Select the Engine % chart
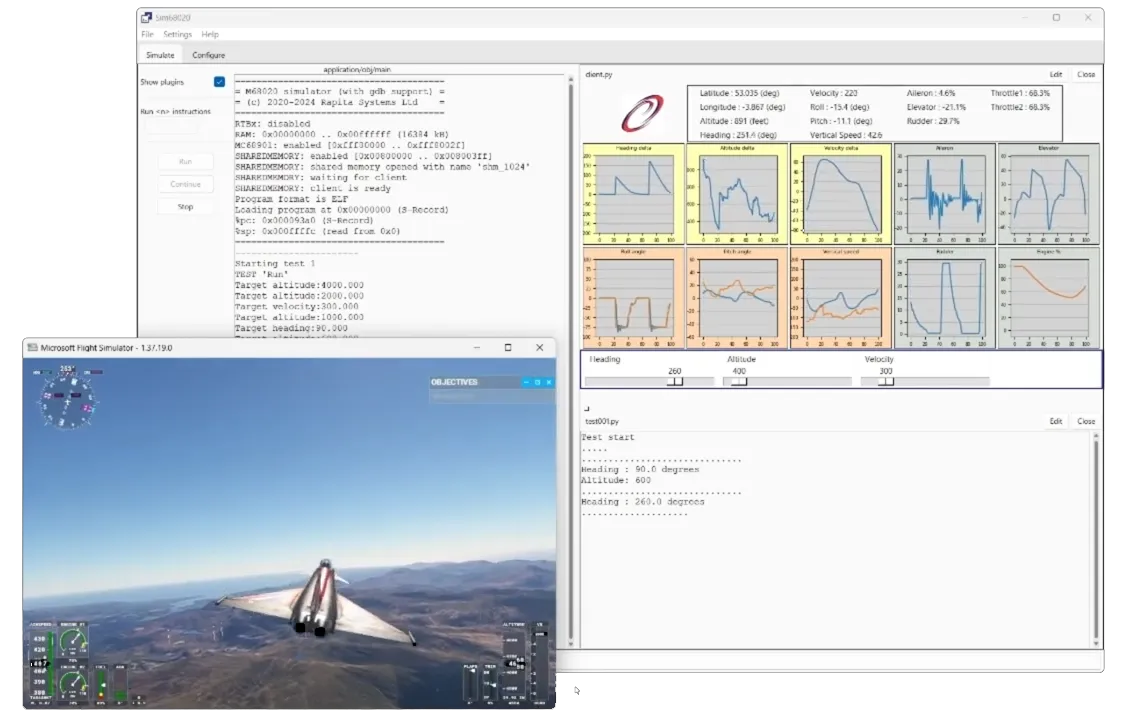Image resolution: width=1122 pixels, height=720 pixels. pyautogui.click(x=1048, y=298)
